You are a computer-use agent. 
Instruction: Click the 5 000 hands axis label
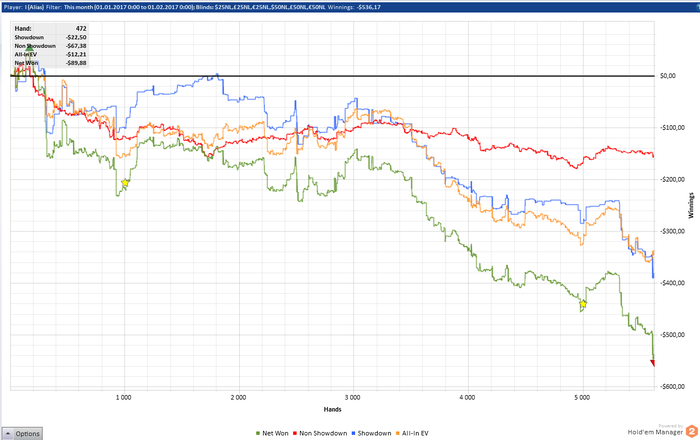point(582,398)
